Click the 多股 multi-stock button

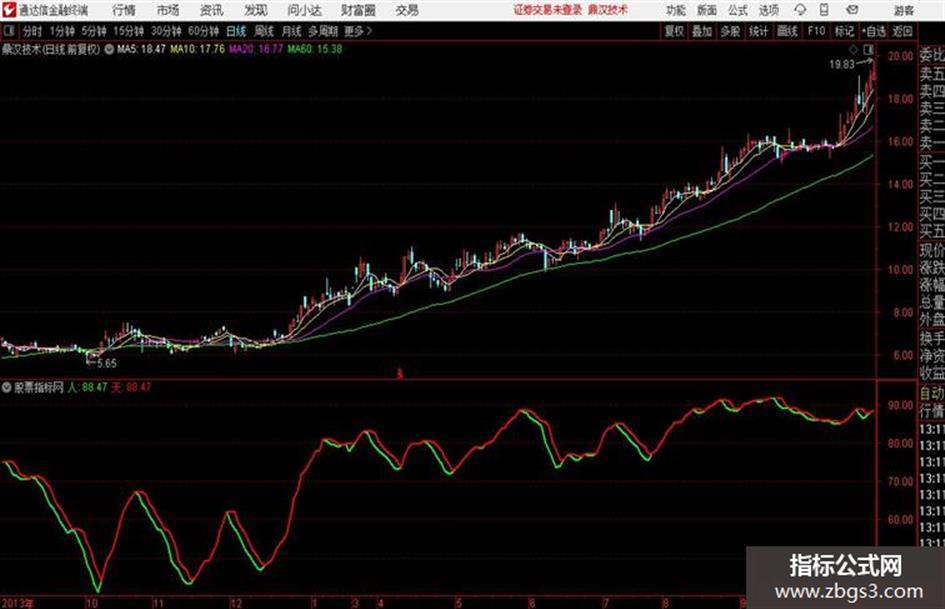coord(730,31)
